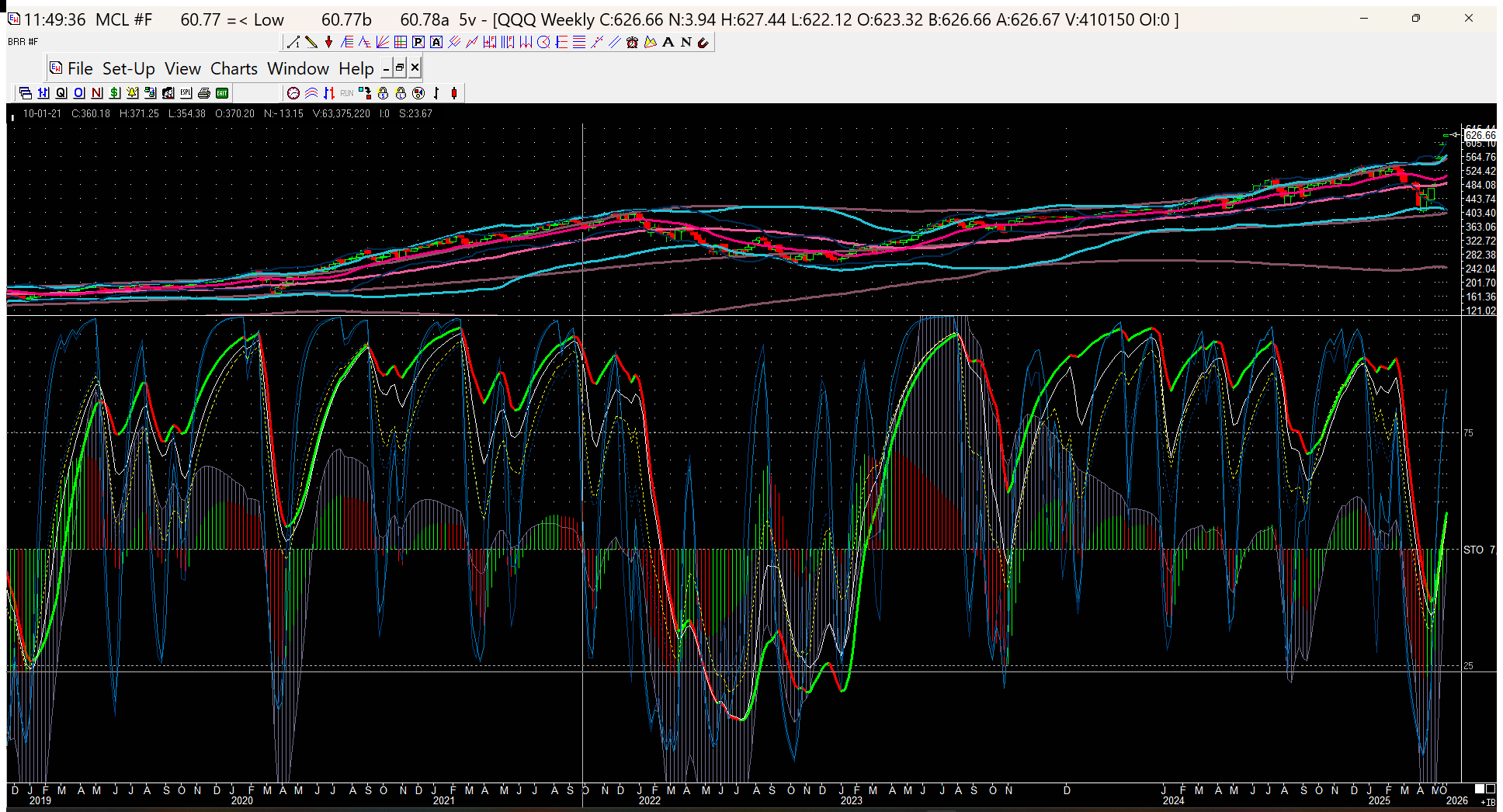The image size is (1503, 812).
Task: Select the bold letter A text tool
Action: pos(668,42)
